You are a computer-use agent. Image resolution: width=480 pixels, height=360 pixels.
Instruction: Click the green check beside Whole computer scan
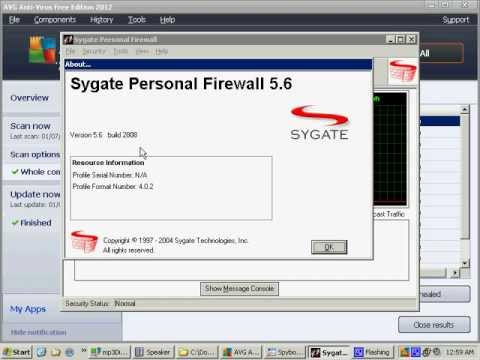(15, 172)
